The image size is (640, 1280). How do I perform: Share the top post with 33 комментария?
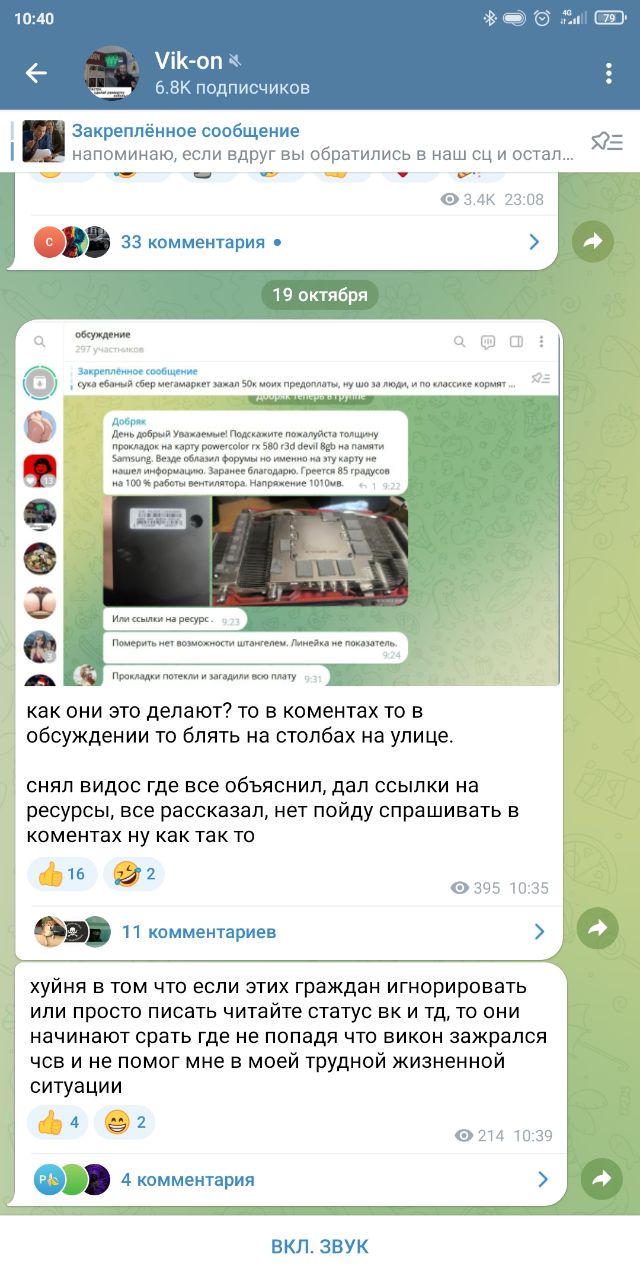tap(593, 241)
